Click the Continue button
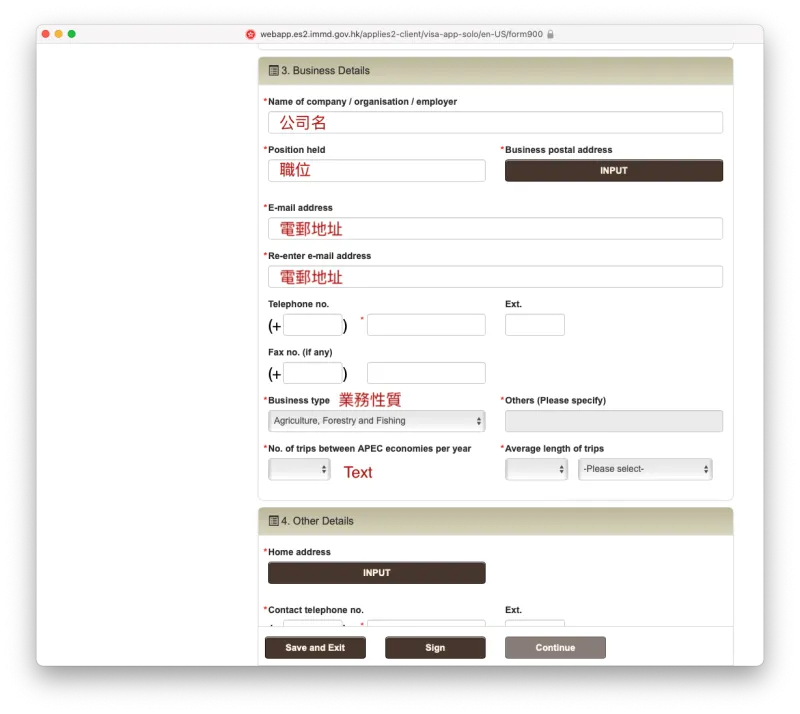800x714 pixels. (x=555, y=647)
